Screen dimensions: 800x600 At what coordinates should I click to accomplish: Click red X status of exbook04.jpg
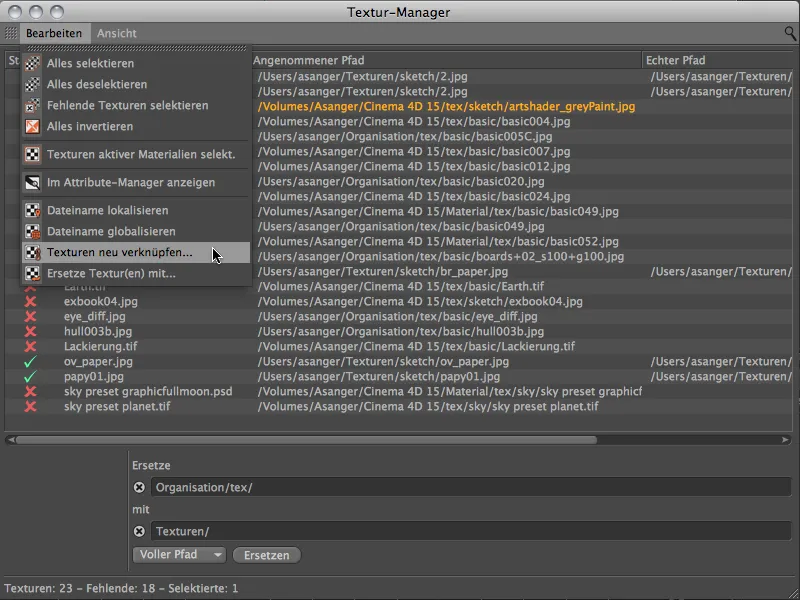(x=31, y=302)
